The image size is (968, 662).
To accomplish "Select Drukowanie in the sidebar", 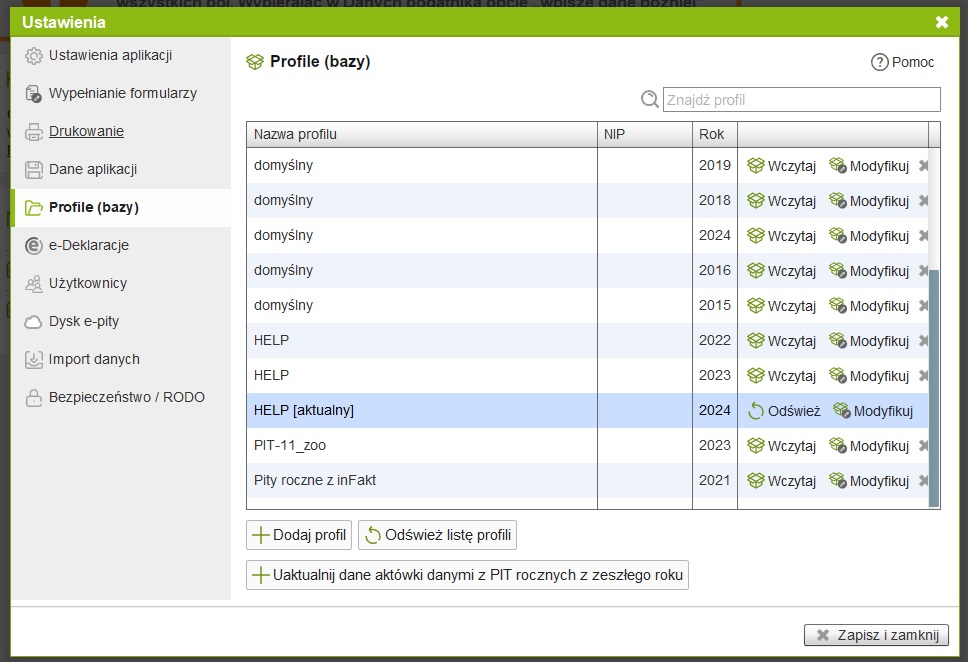I will (86, 131).
